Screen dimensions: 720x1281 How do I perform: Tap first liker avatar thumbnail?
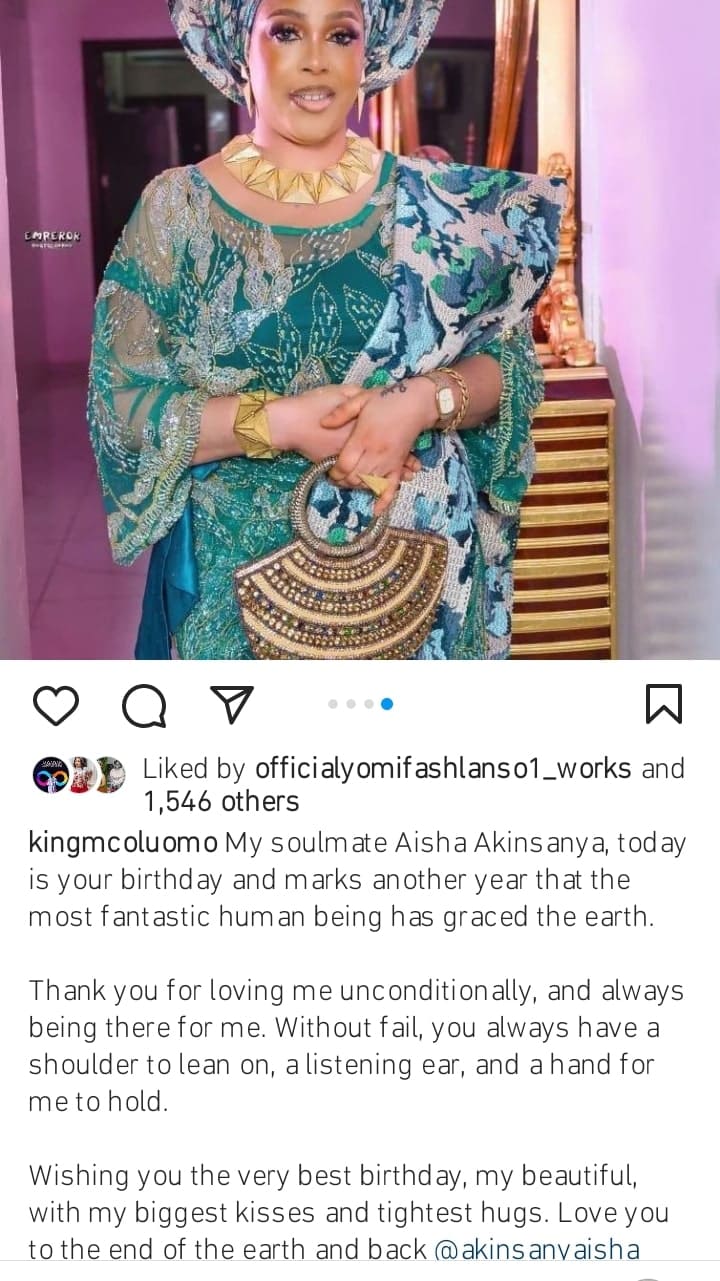point(50,775)
